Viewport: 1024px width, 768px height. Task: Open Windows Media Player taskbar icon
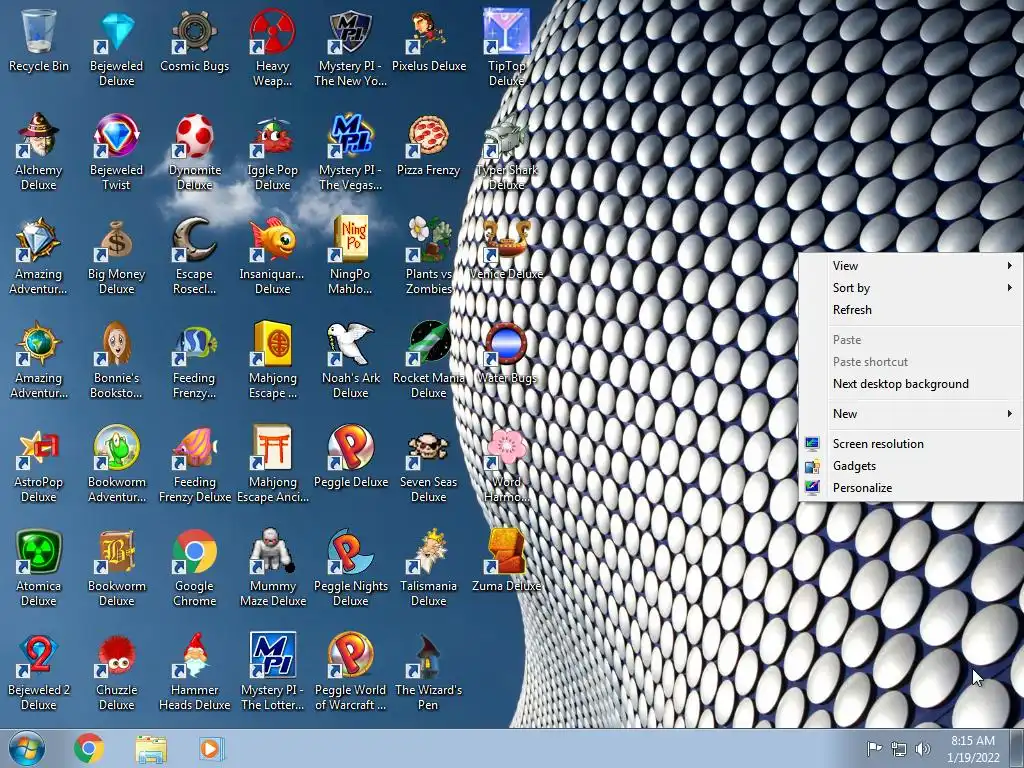pyautogui.click(x=212, y=748)
